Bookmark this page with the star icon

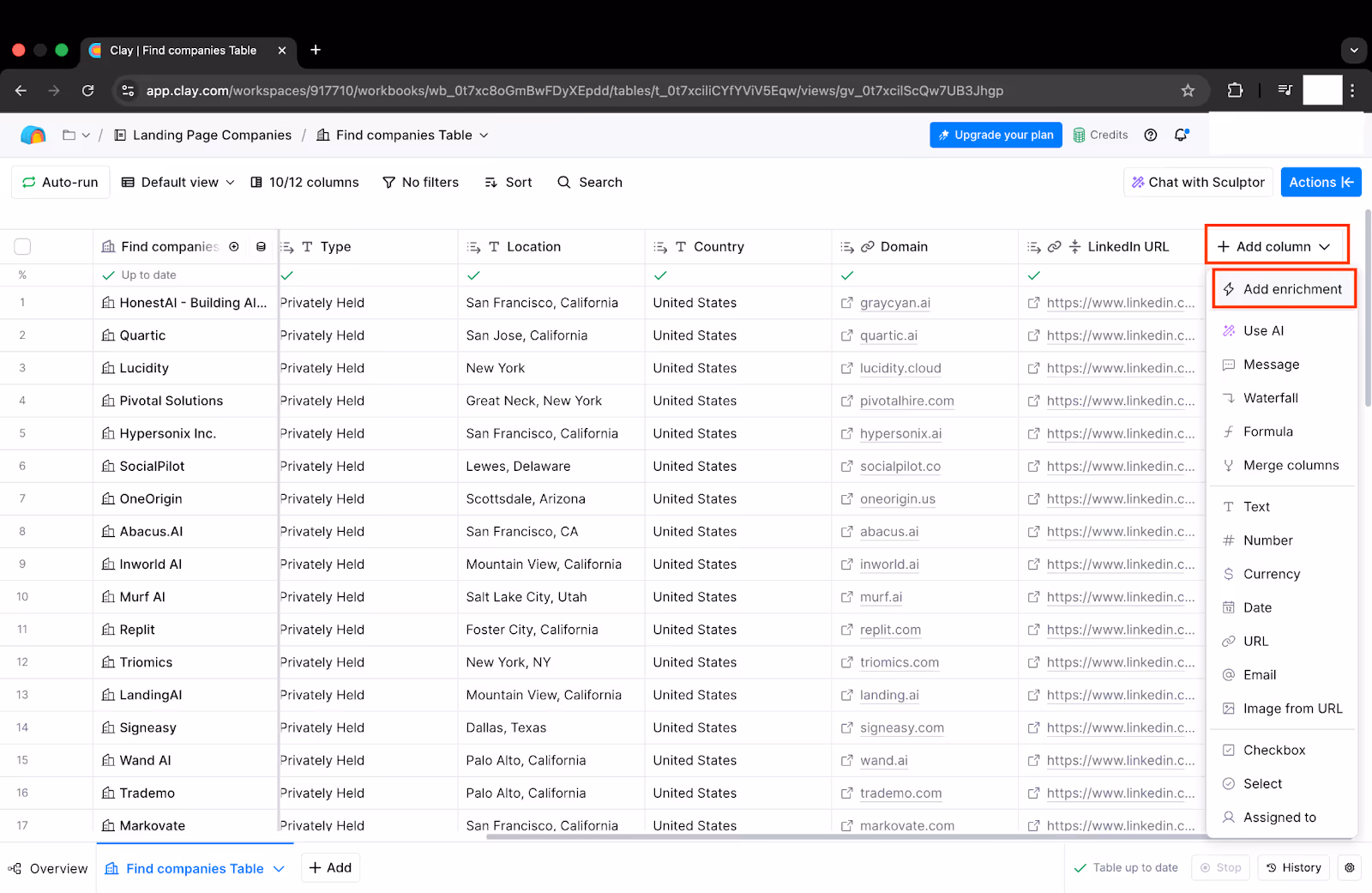1188,90
